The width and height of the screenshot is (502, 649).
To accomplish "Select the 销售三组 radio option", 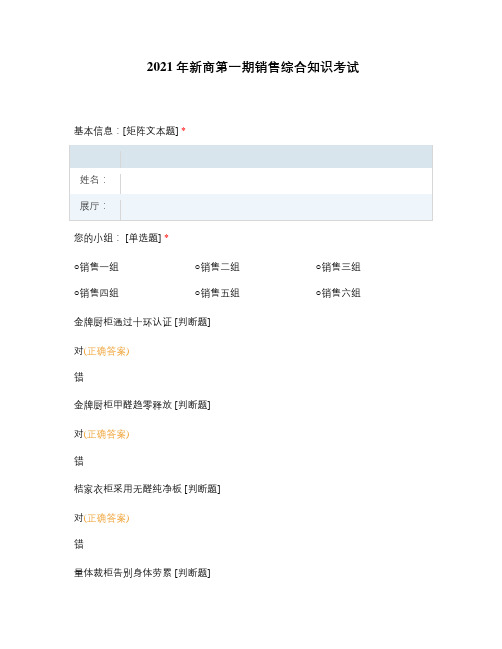I will [338, 267].
